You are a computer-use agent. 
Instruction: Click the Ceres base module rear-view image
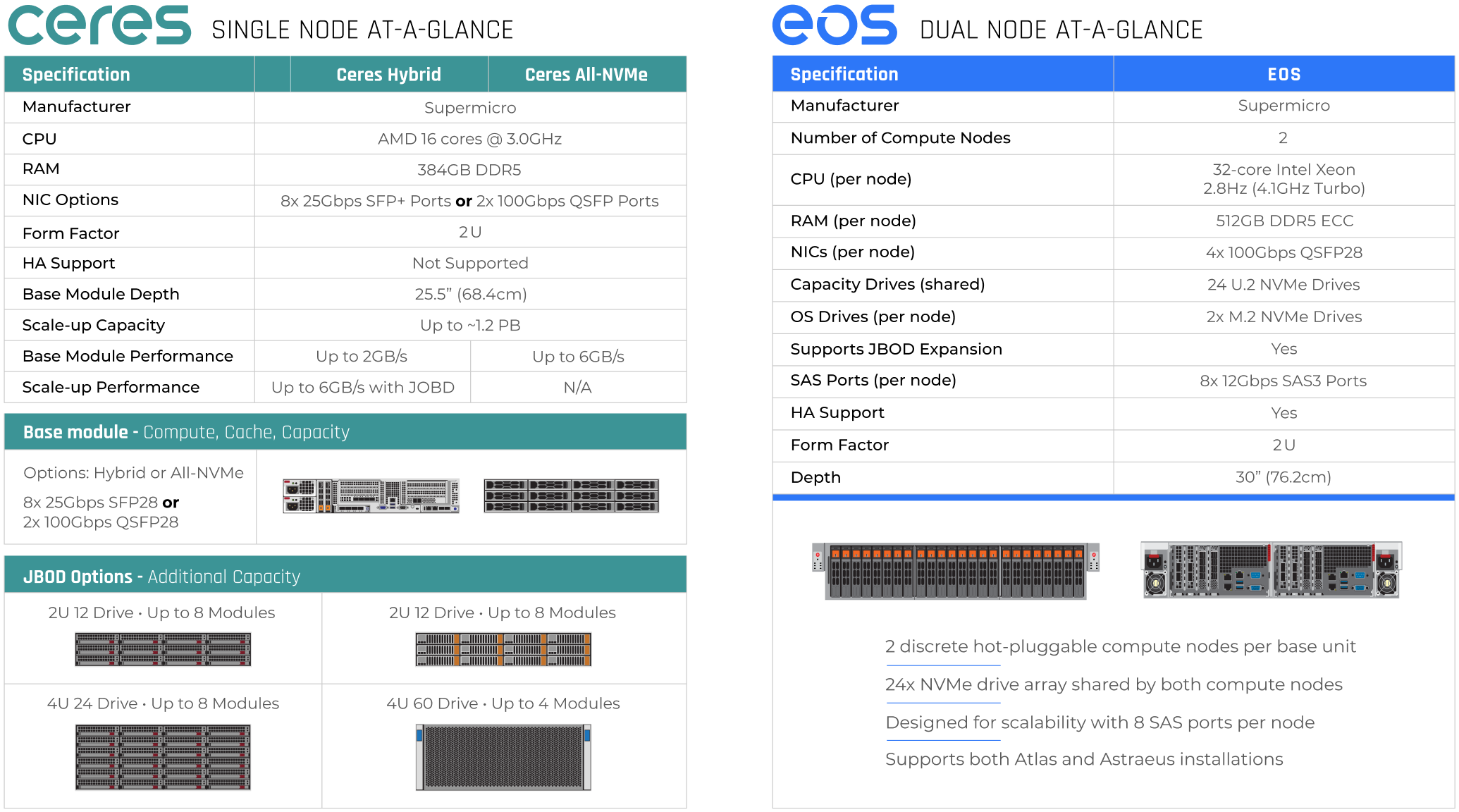tap(371, 496)
